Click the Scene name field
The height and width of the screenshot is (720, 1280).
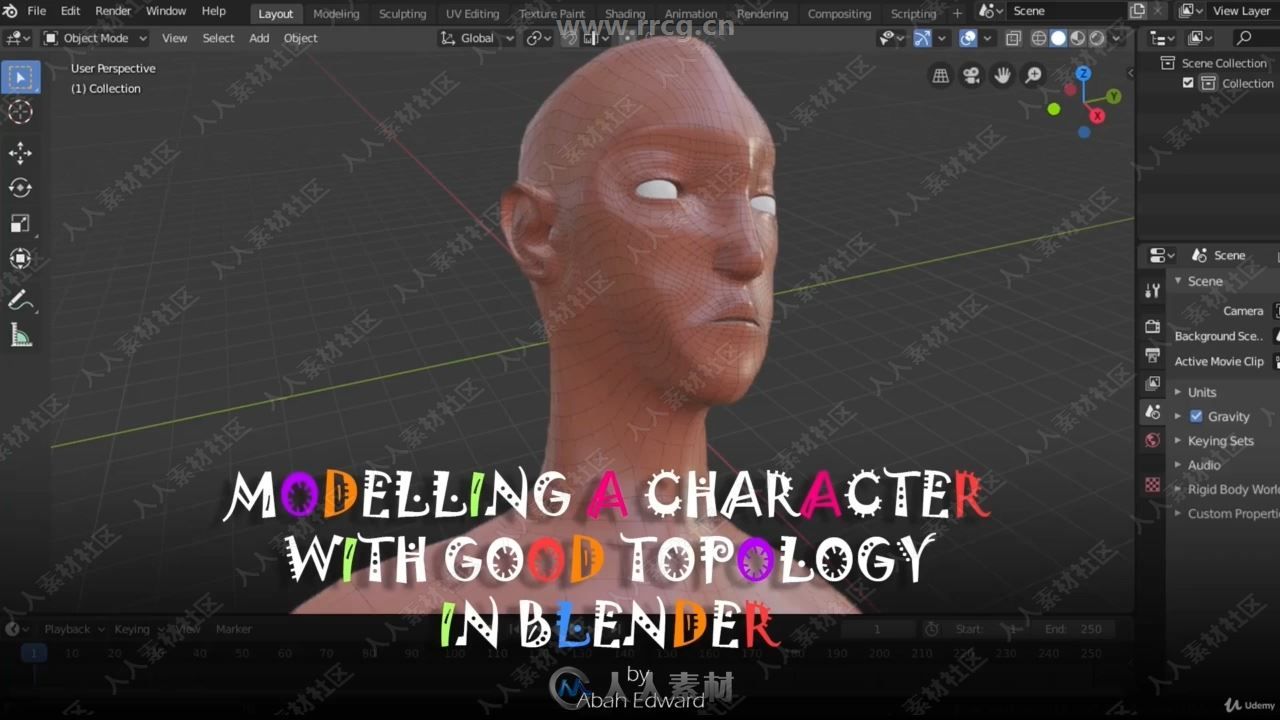click(1066, 11)
